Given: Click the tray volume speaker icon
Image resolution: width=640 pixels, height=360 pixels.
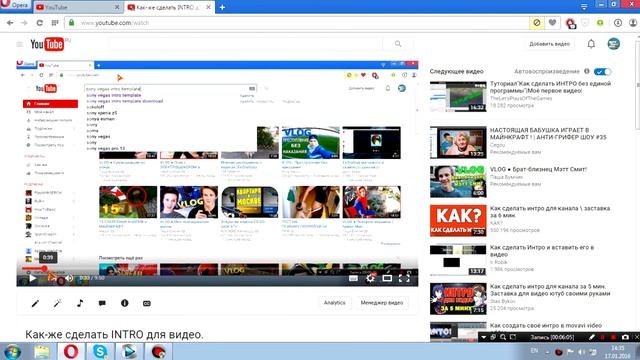Looking at the screenshot, I should (582, 352).
